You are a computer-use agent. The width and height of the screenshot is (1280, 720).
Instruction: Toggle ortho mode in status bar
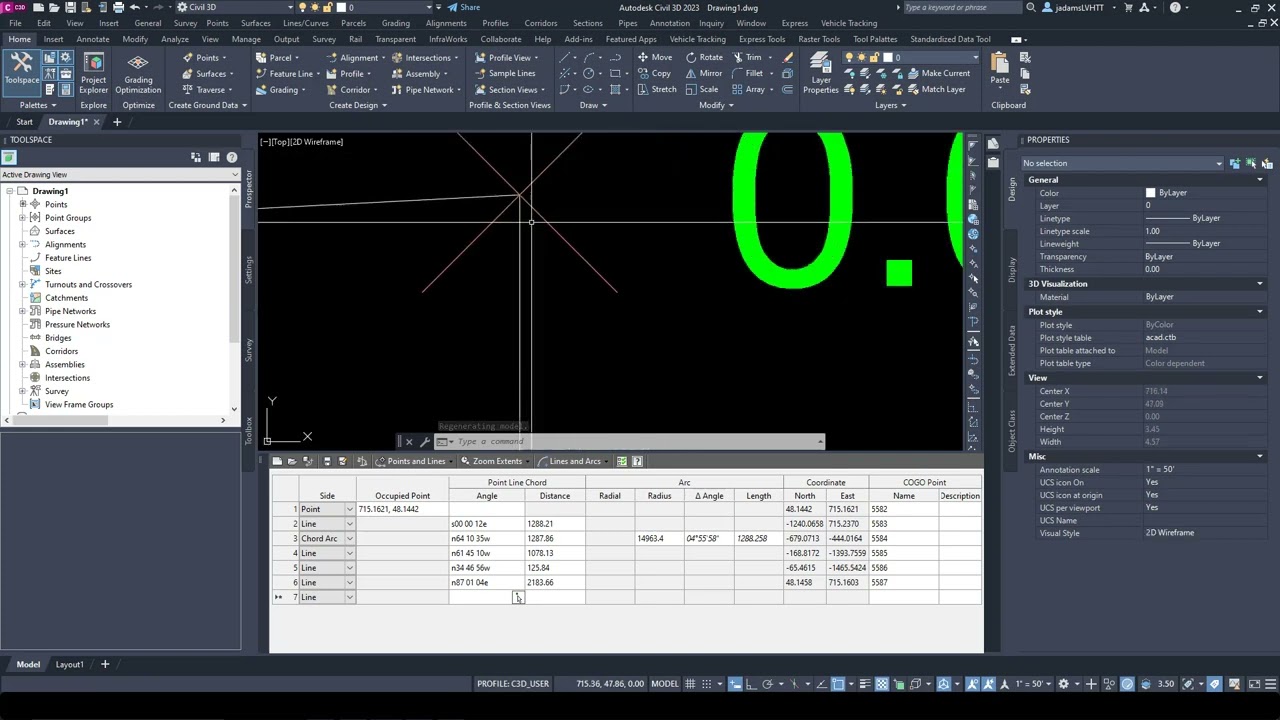751,684
